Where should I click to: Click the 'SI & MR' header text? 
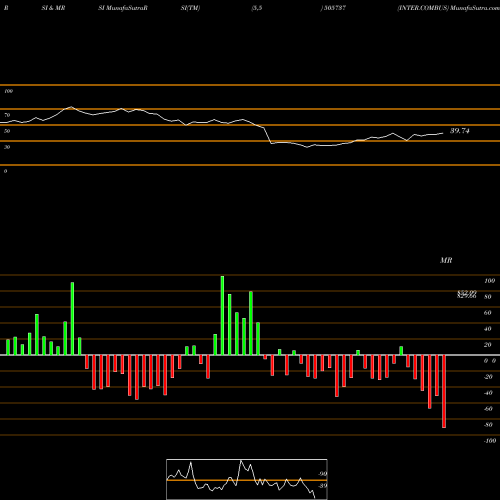53,8
